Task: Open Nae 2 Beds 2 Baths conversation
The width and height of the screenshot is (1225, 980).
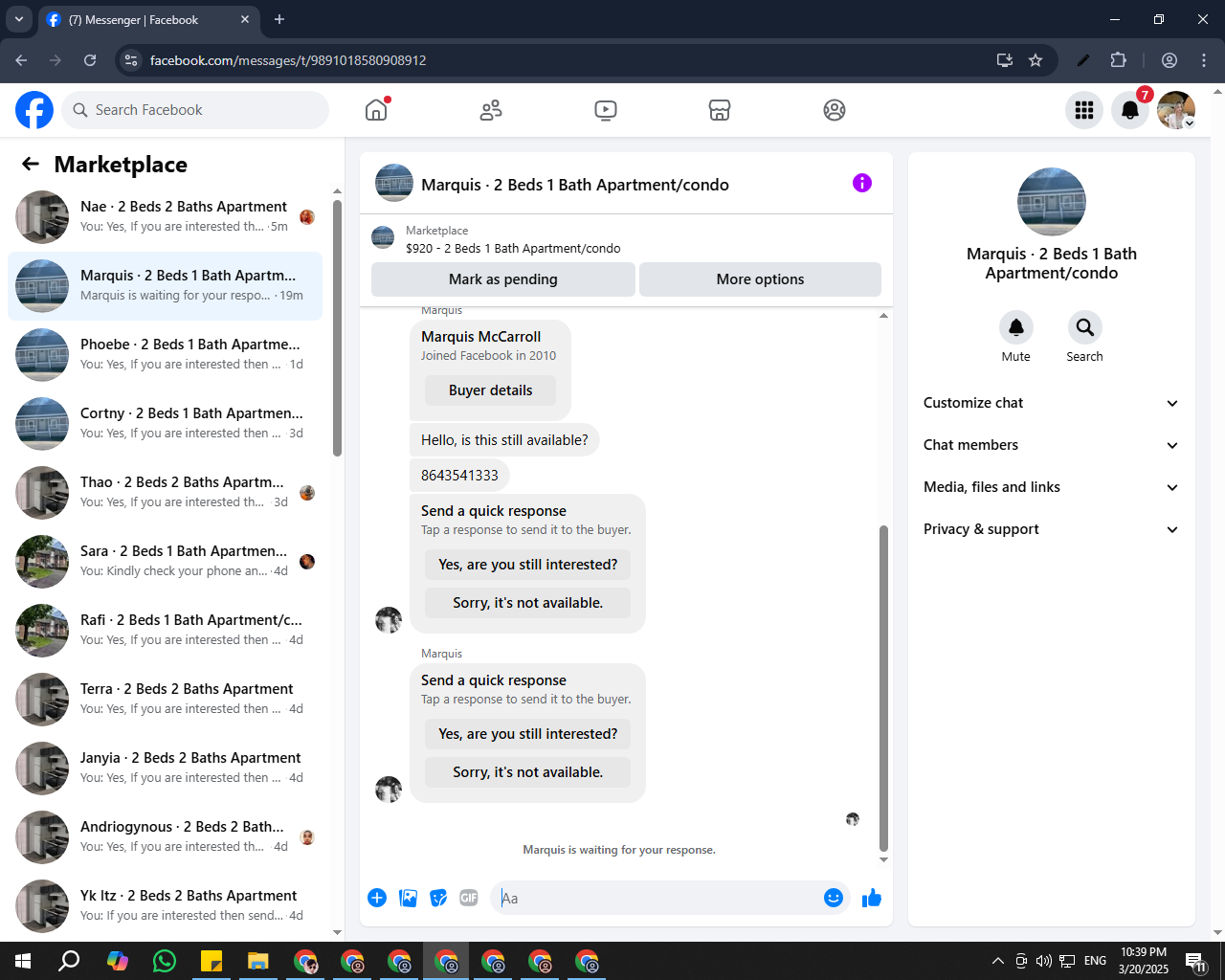Action: click(165, 217)
